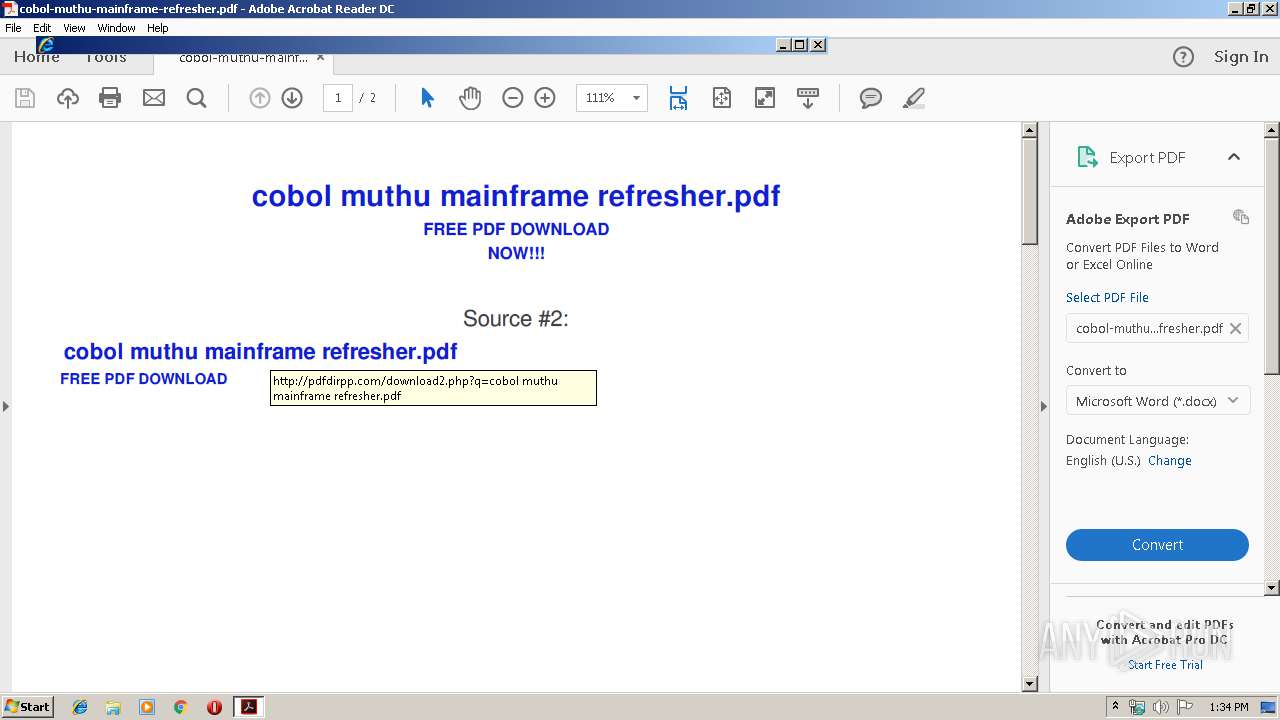Open Windows Explorer folder in taskbar
Image resolution: width=1280 pixels, height=720 pixels.
(113, 707)
